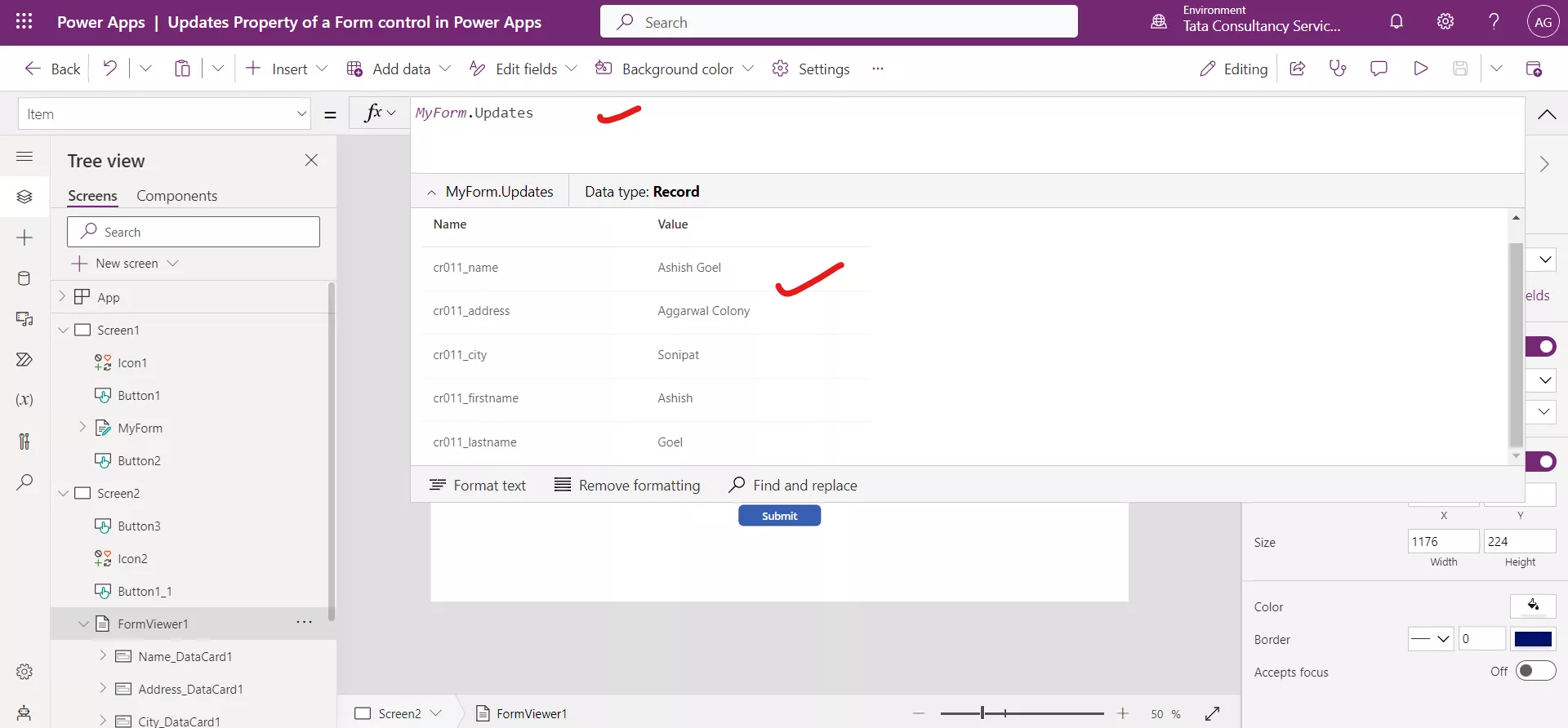1568x728 pixels.
Task: Expand the MyForm tree node
Action: point(82,427)
